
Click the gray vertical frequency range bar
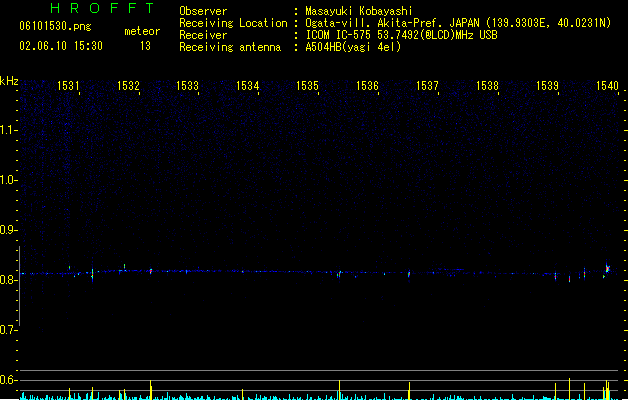pyautogui.click(x=20, y=286)
